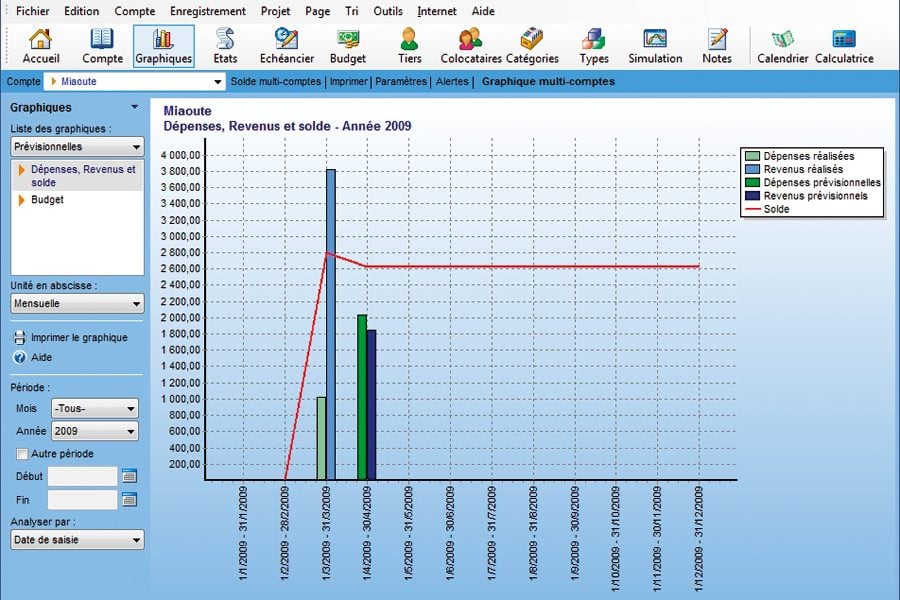
Task: Launch the Calculatrice icon
Action: pyautogui.click(x=844, y=46)
